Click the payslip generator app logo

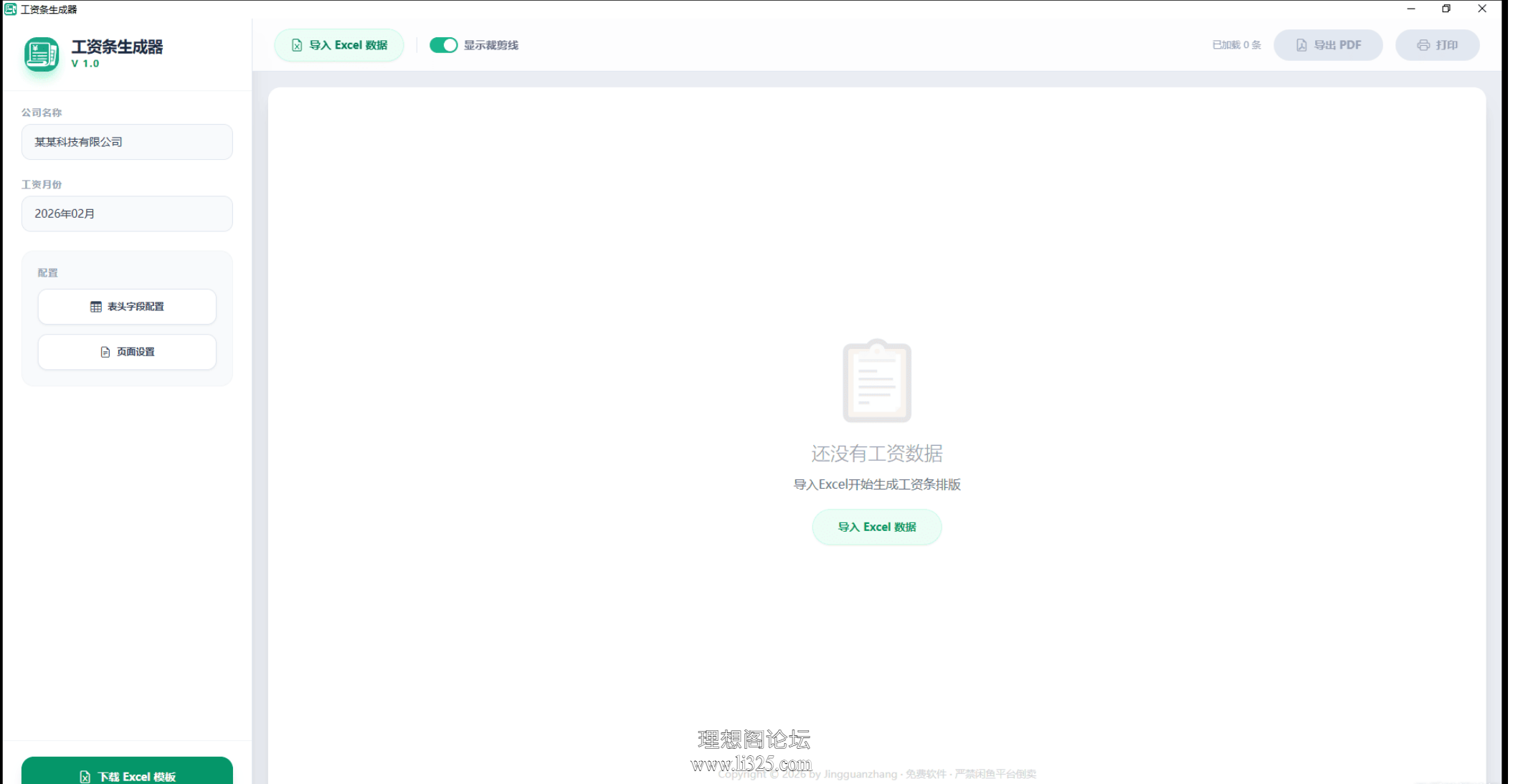(x=42, y=54)
